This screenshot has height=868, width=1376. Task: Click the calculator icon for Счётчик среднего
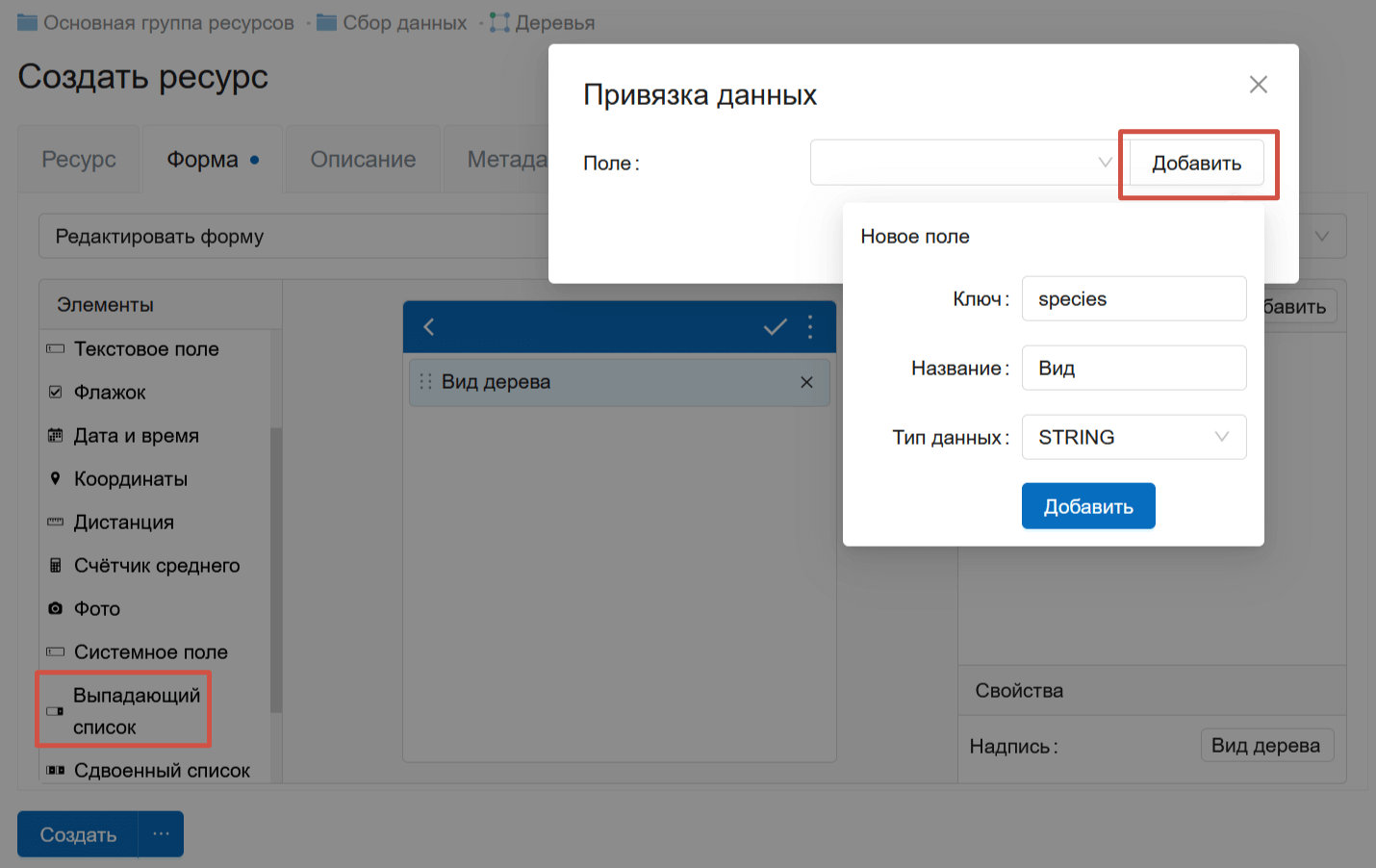pyautogui.click(x=56, y=565)
